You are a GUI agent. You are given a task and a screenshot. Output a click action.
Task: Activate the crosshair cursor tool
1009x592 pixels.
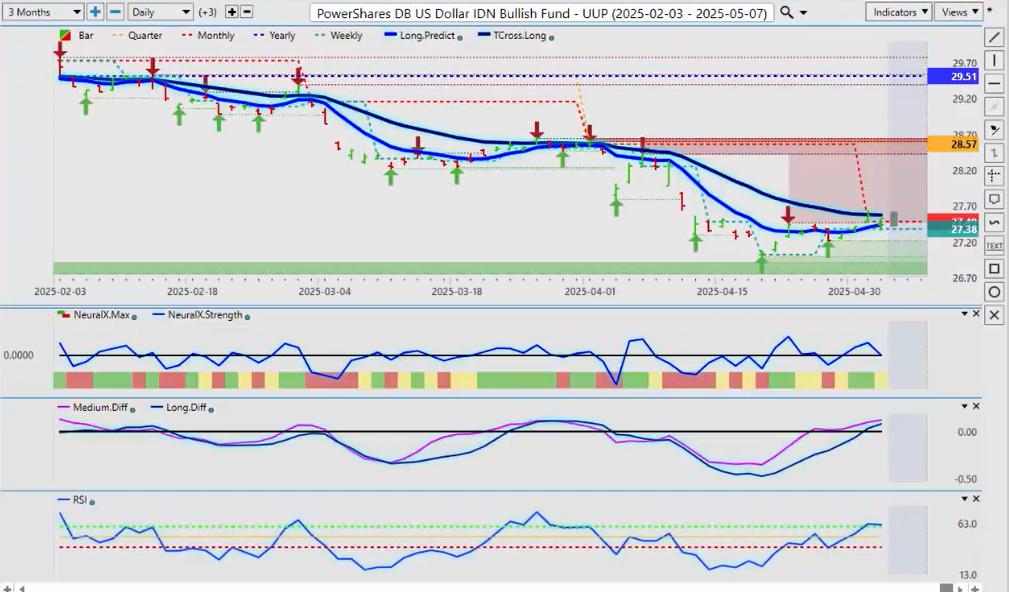[x=994, y=176]
